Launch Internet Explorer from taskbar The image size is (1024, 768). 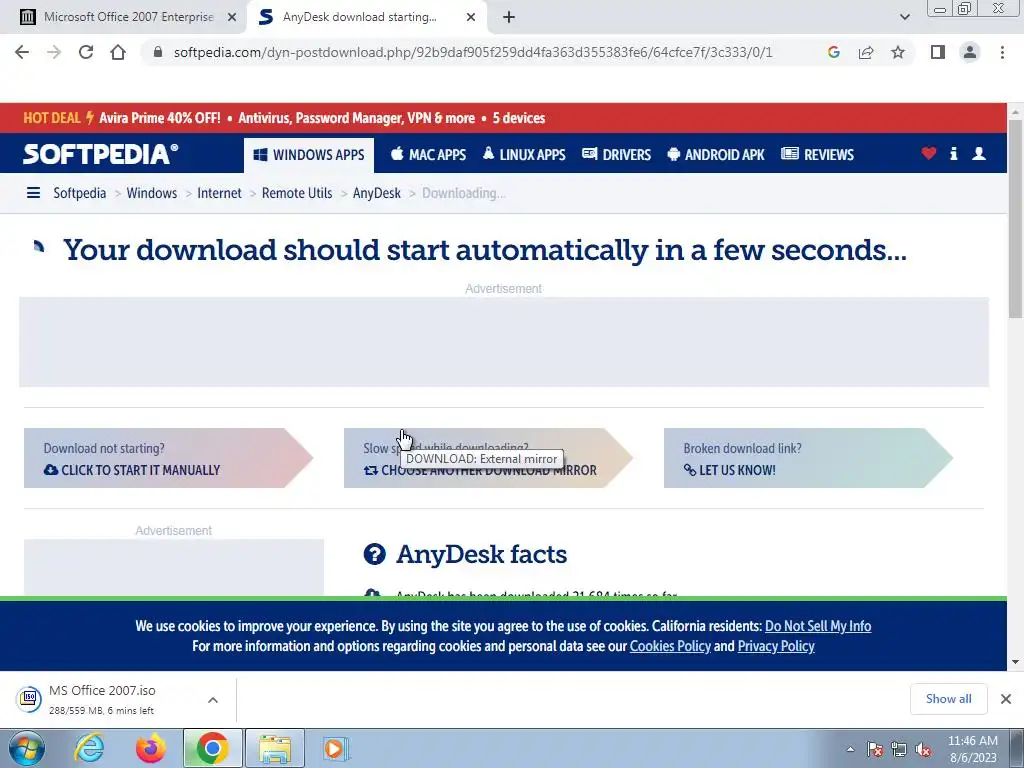(88, 748)
